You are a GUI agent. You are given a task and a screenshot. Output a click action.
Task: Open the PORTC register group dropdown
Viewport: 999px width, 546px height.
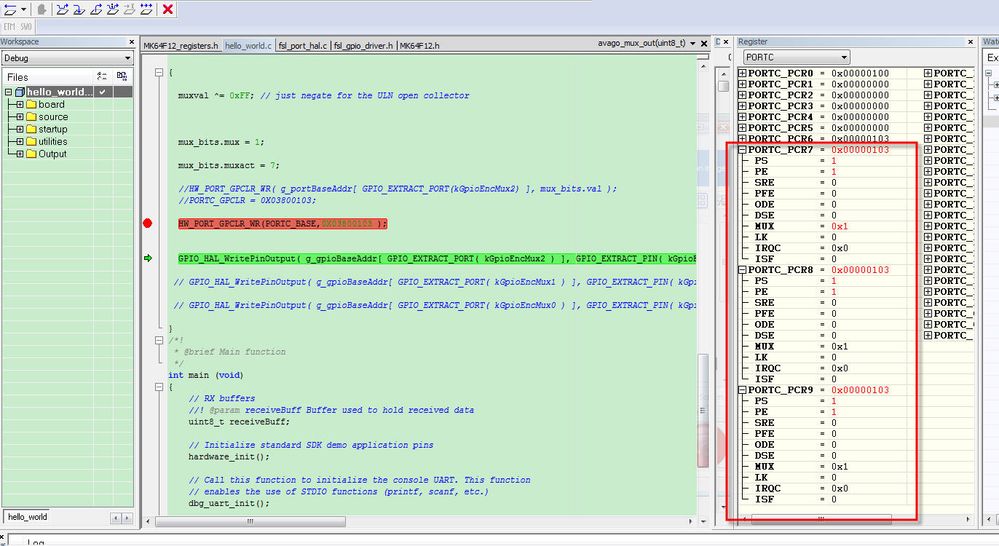point(796,57)
